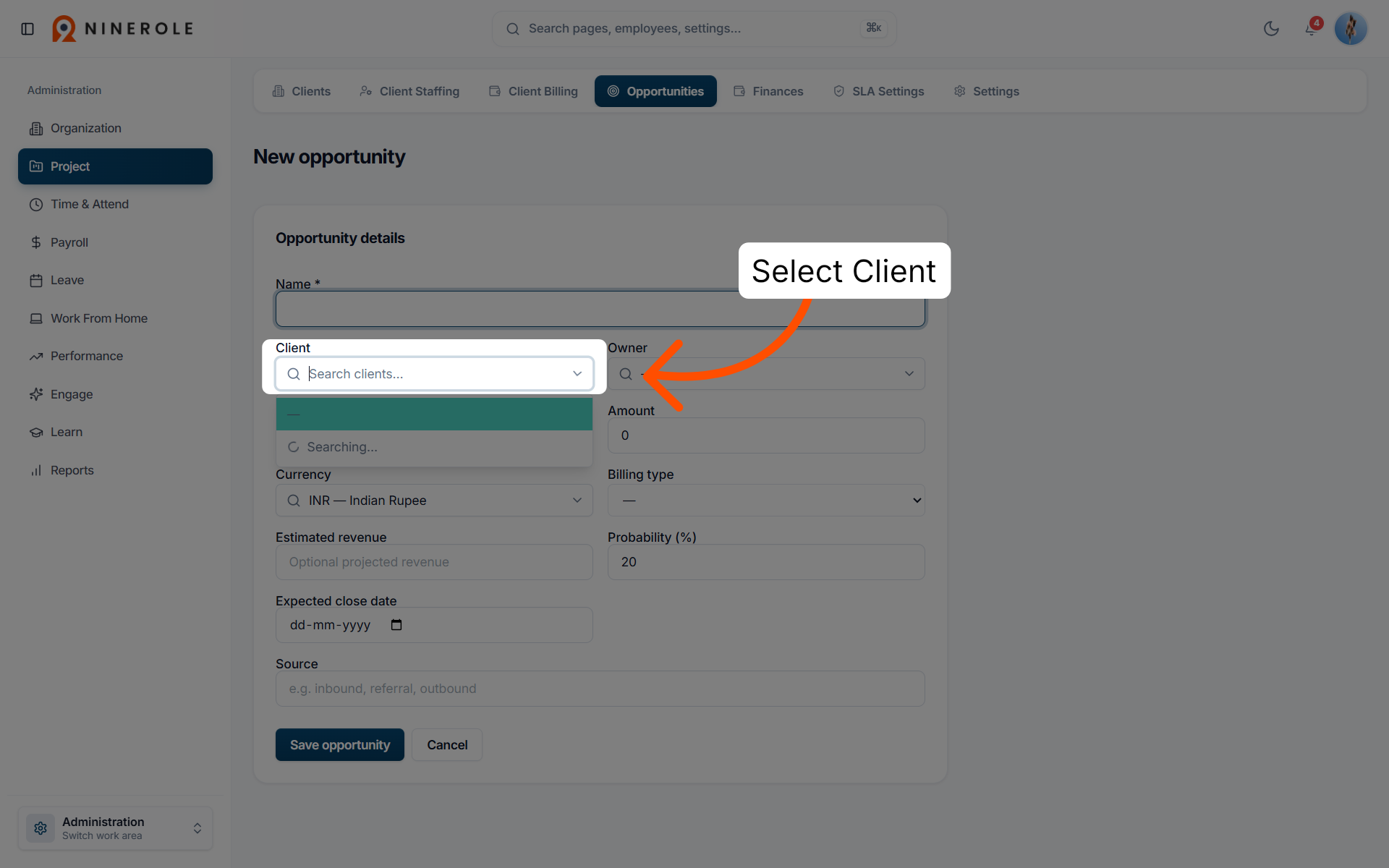This screenshot has height=868, width=1389.
Task: Collapse the sidebar panel toggle icon
Action: 27,29
